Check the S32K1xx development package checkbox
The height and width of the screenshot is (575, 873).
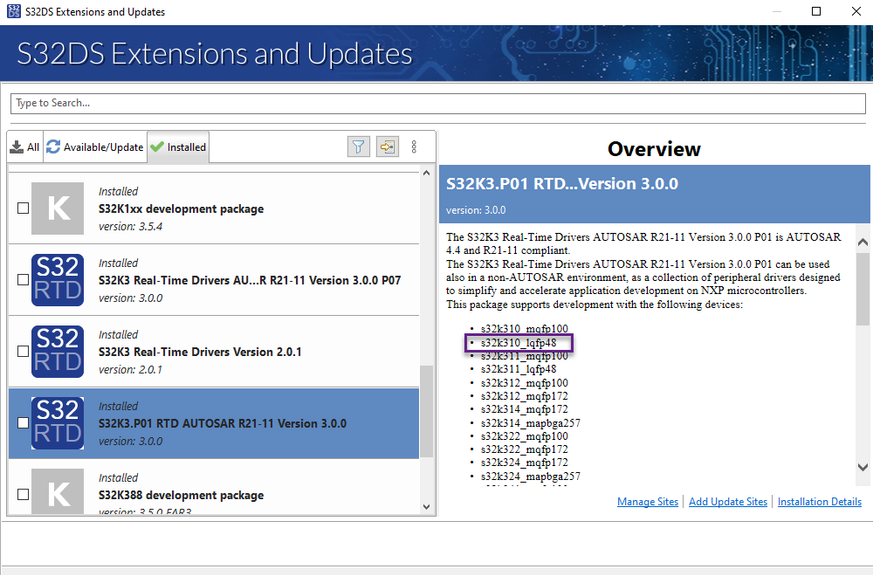[23, 208]
